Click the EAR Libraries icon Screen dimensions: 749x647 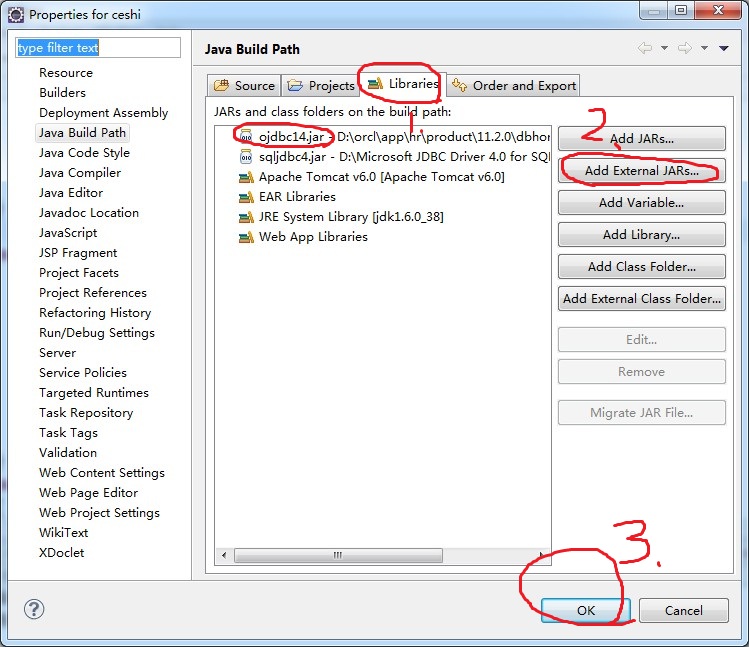tap(246, 197)
